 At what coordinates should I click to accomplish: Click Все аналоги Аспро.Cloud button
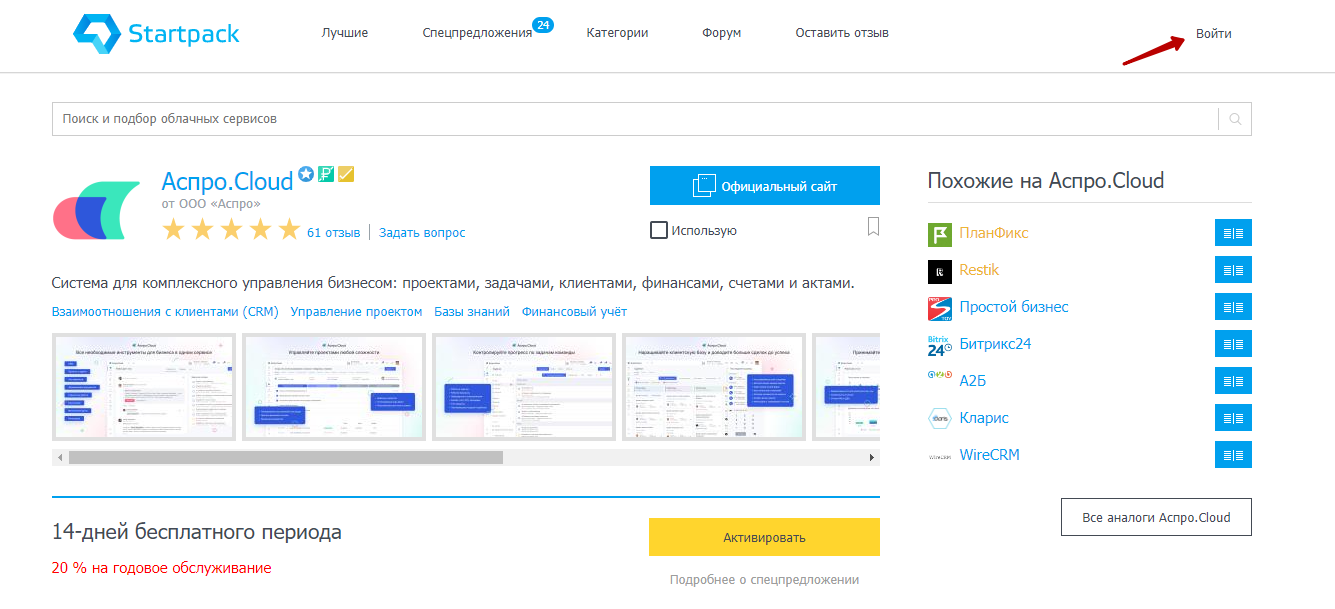(1155, 518)
